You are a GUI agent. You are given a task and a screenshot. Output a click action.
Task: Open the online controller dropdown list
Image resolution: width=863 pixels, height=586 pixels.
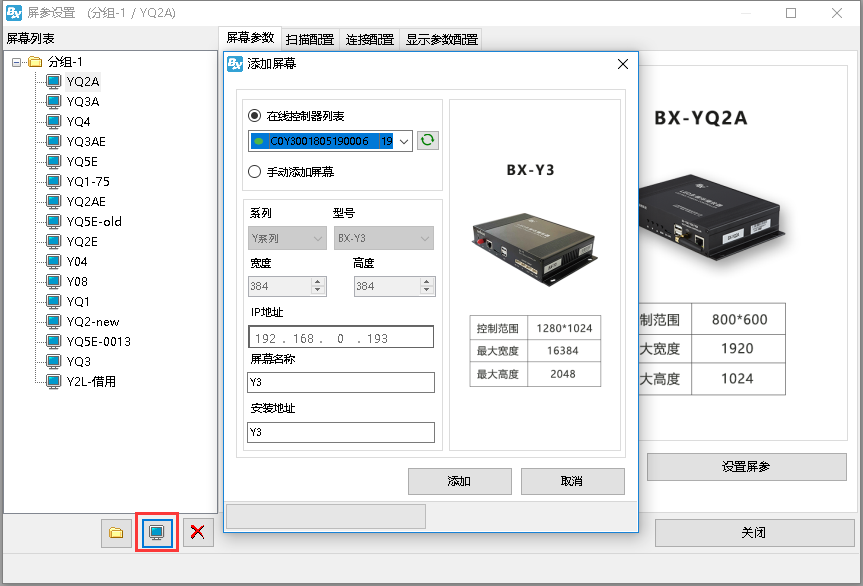point(404,141)
